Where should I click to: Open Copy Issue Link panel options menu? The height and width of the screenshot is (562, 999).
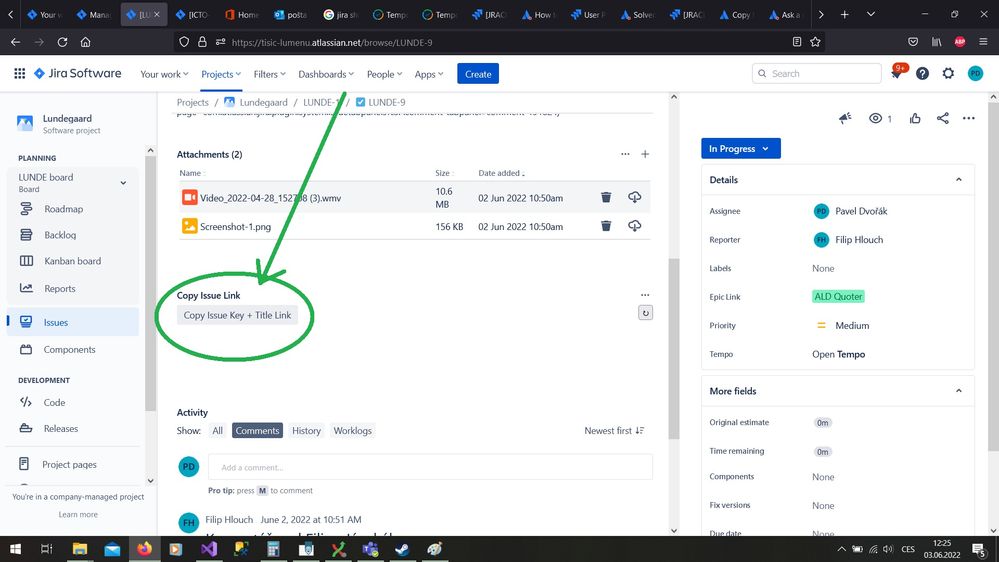click(645, 295)
